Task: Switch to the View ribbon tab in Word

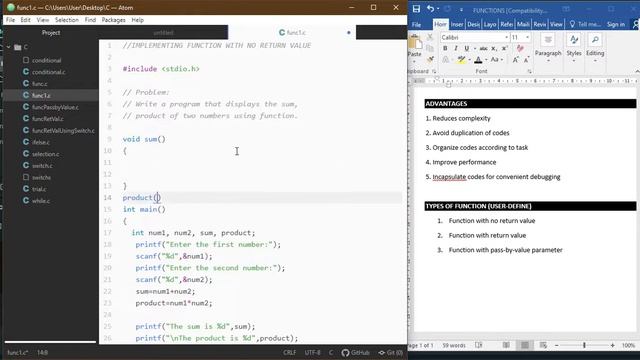Action: pos(556,24)
